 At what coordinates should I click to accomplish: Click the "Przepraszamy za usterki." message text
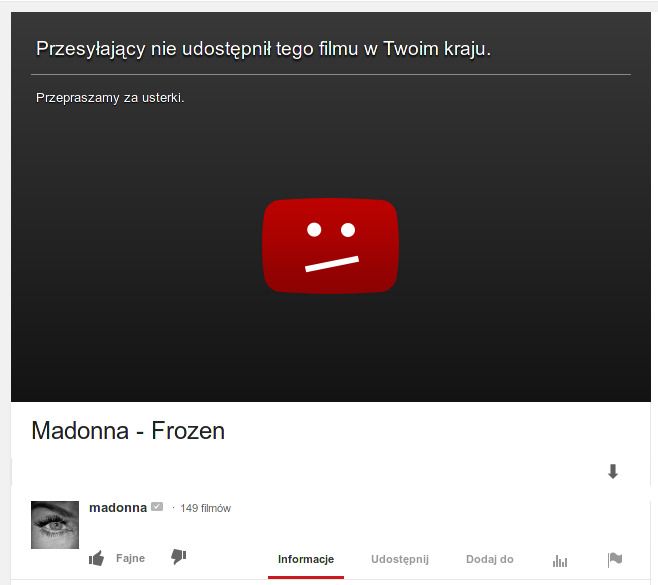pyautogui.click(x=110, y=98)
